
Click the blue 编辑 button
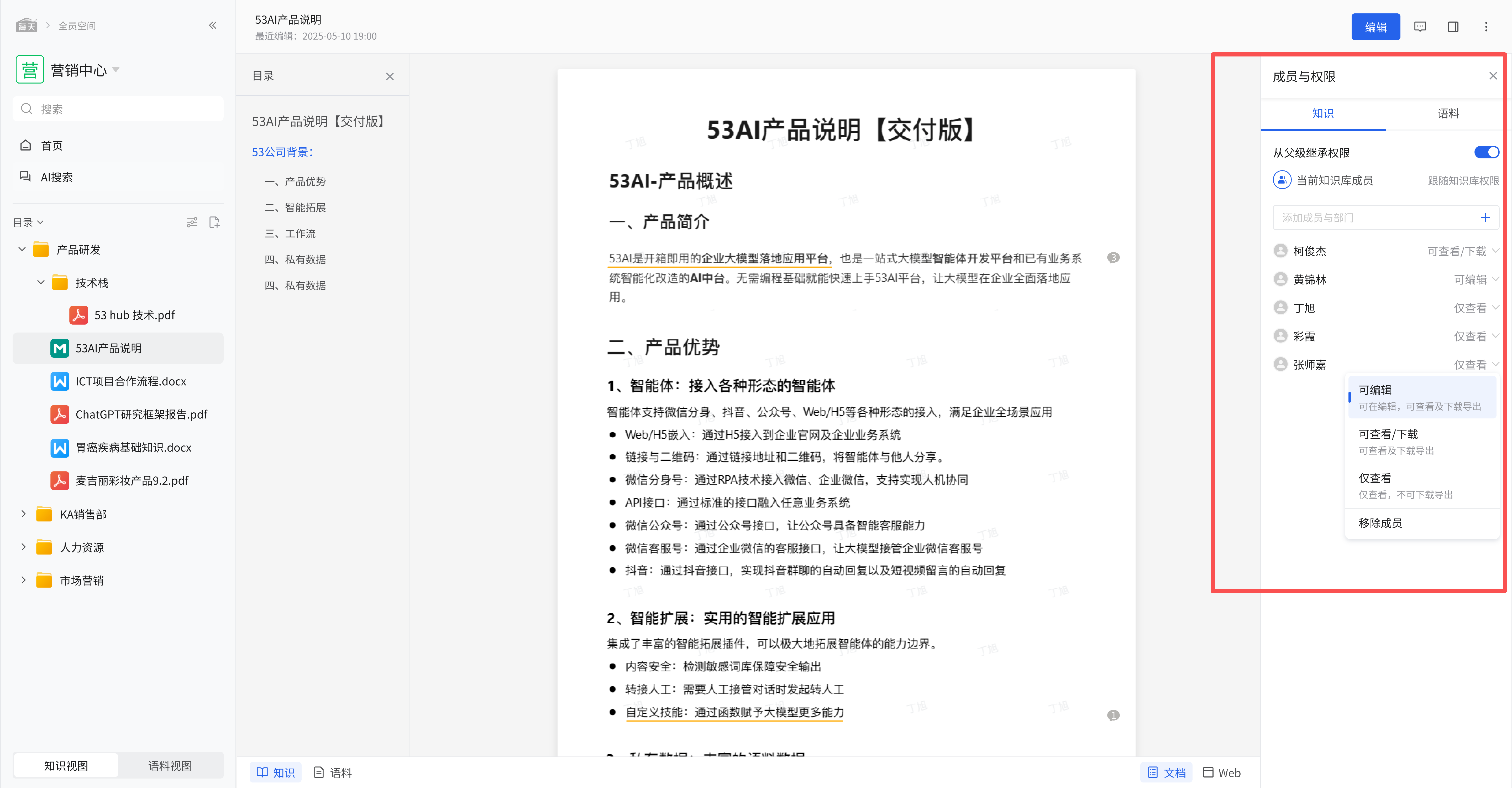(x=1375, y=27)
